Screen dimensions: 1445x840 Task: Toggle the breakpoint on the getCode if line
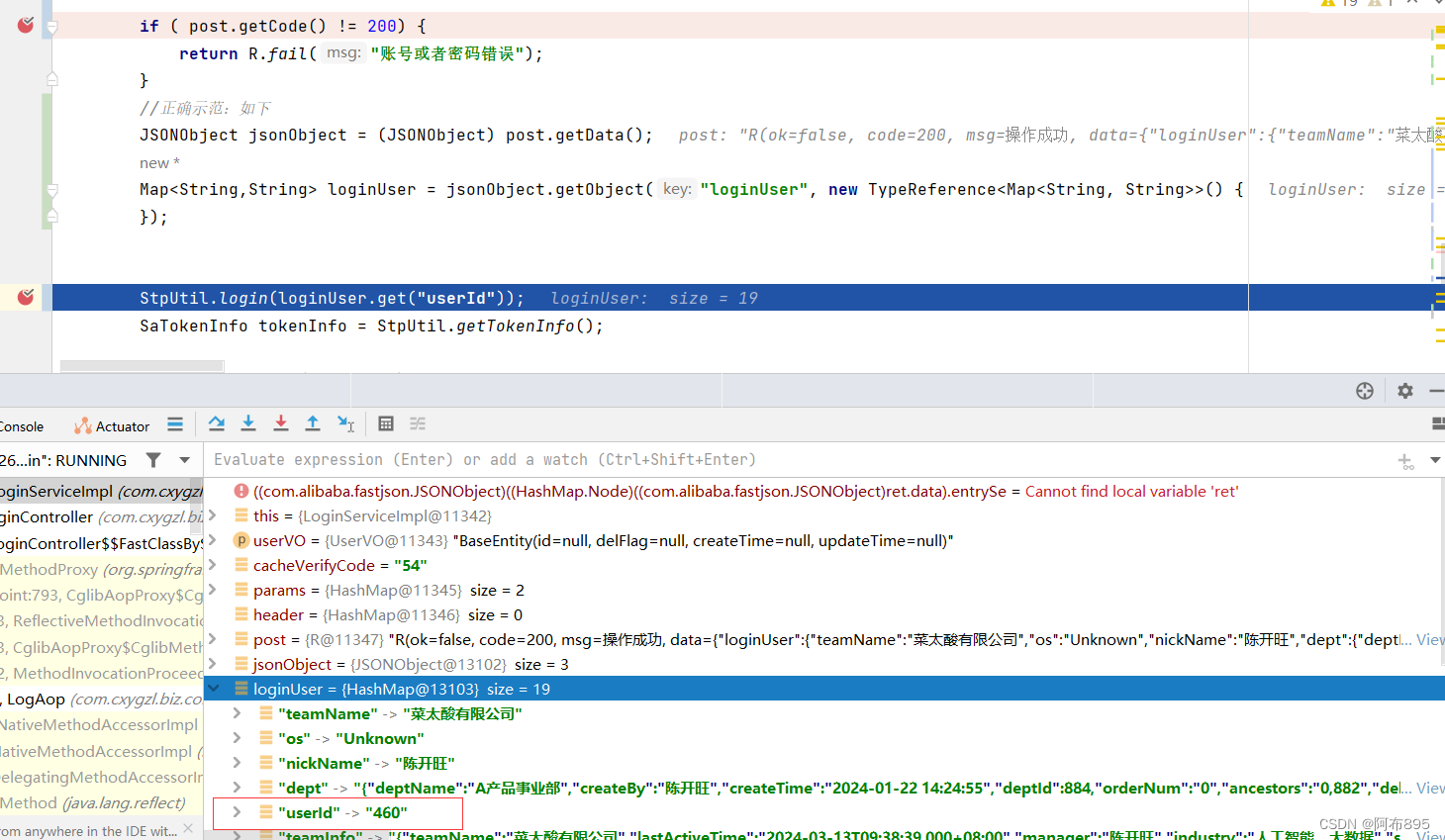[x=25, y=25]
